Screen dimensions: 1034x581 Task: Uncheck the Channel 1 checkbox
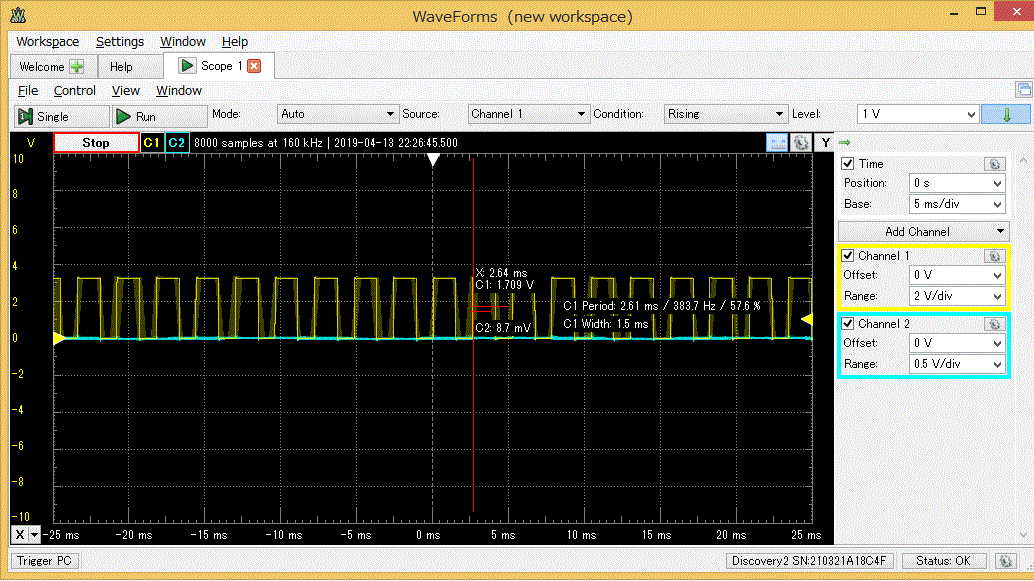[848, 255]
